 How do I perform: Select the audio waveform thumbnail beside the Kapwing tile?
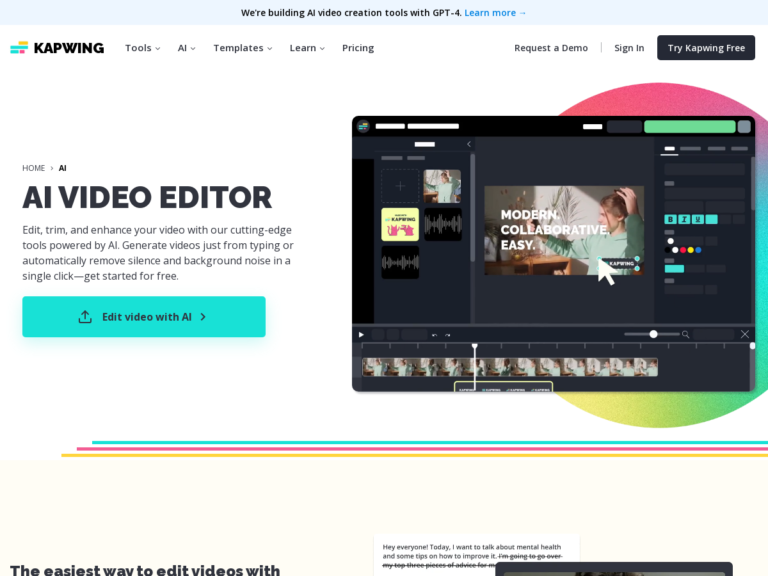[443, 224]
